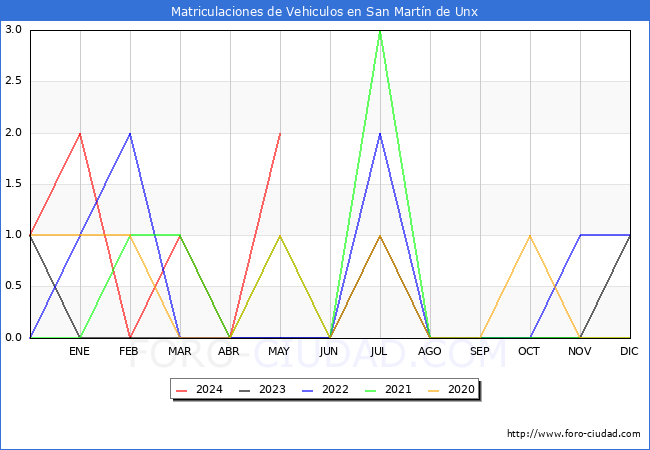Click the red 2024 peak at ENE
This screenshot has height=450, width=650.
(x=80, y=133)
